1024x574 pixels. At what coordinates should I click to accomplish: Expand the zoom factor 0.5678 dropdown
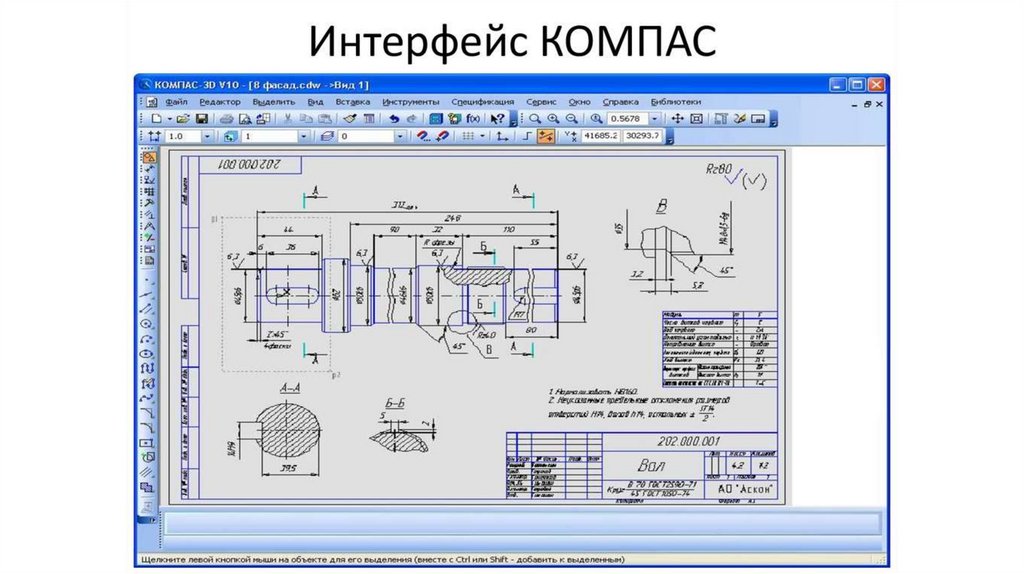click(x=654, y=119)
